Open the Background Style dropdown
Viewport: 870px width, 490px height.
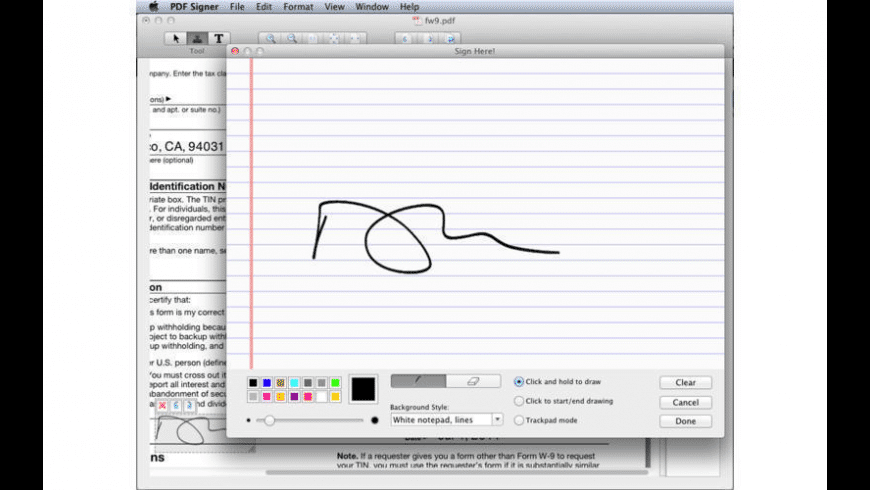[x=446, y=420]
